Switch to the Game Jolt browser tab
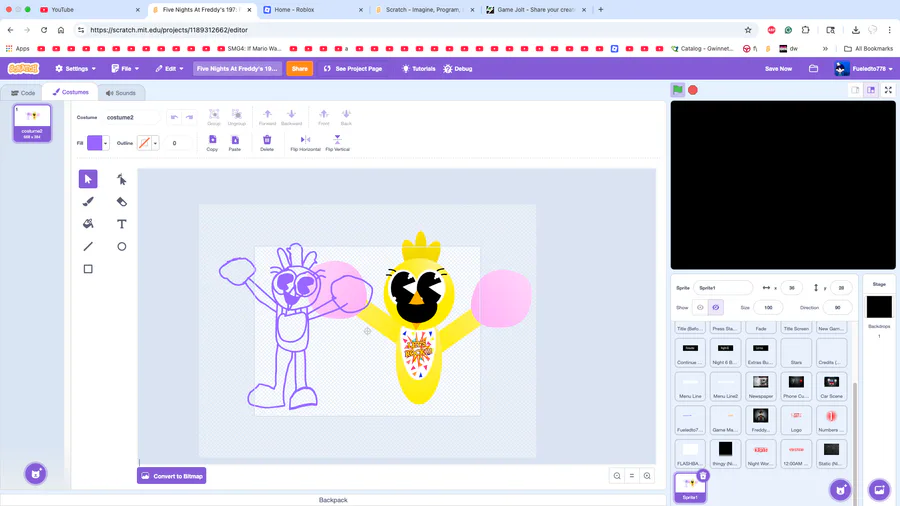The image size is (900, 506). [536, 10]
